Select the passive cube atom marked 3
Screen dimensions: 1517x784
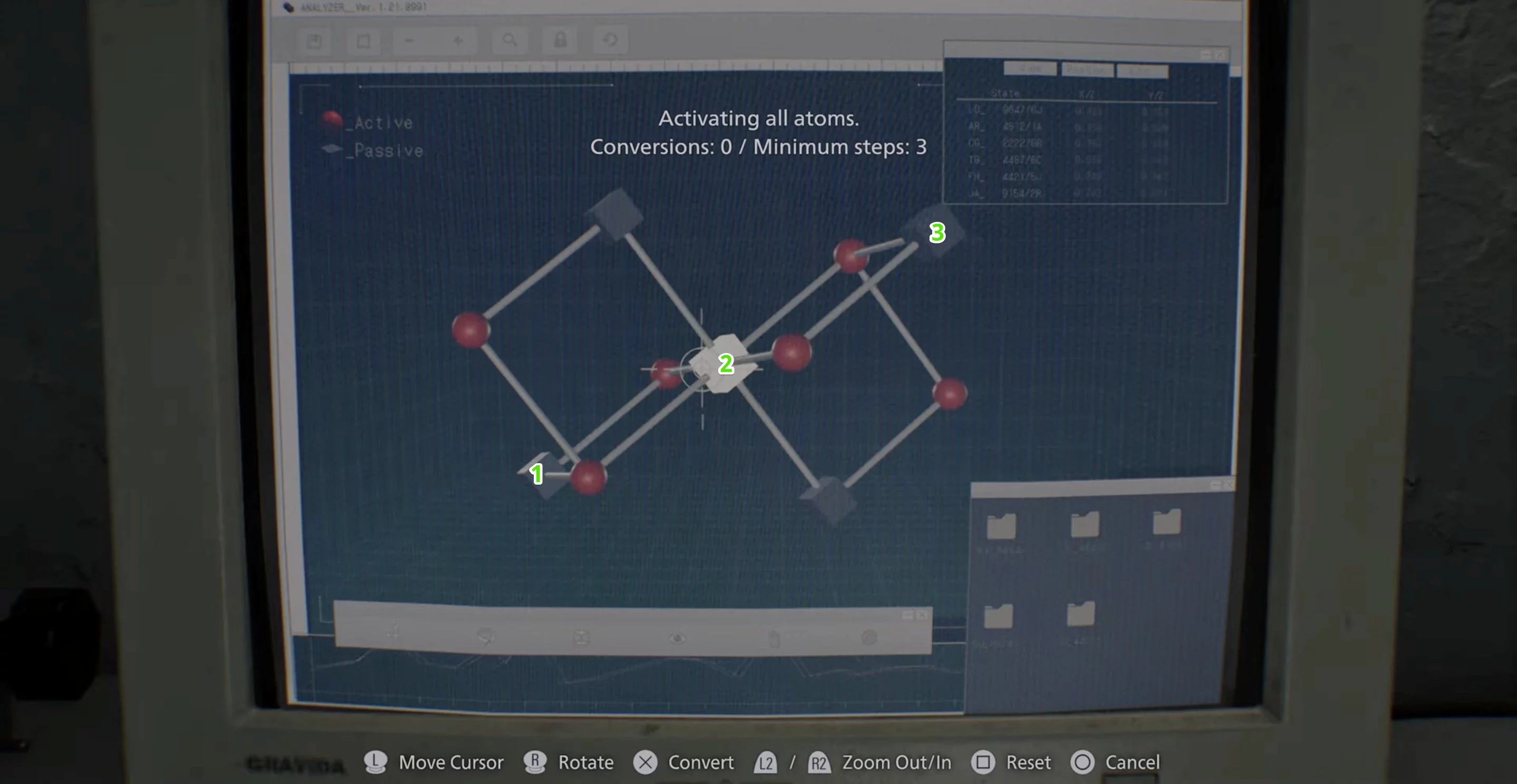(x=935, y=231)
